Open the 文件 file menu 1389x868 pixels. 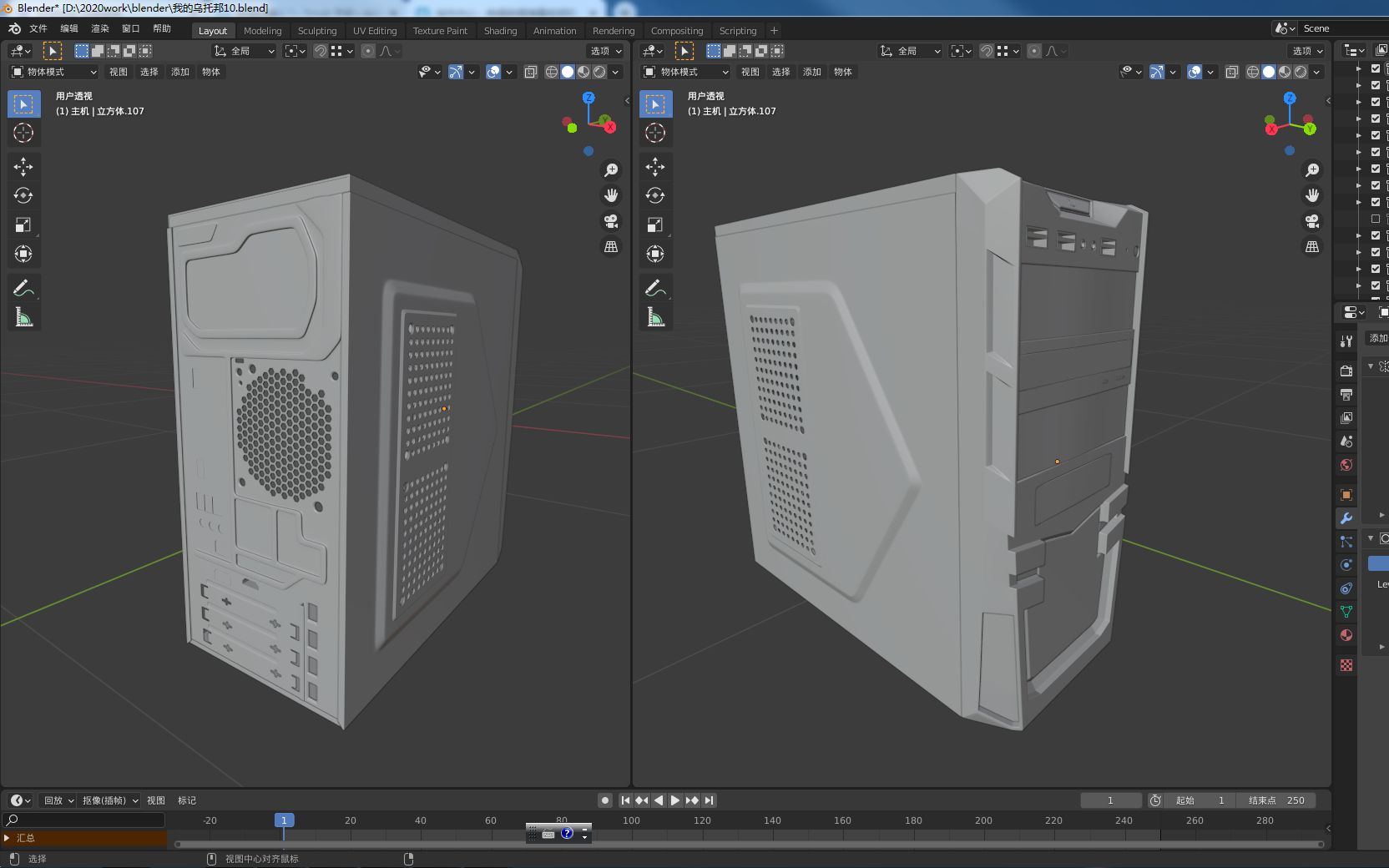(x=38, y=28)
